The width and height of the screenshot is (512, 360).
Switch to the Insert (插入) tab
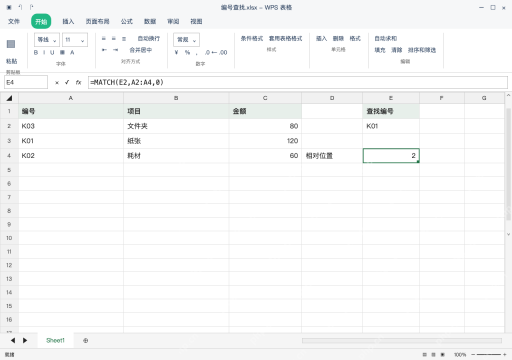[68, 21]
